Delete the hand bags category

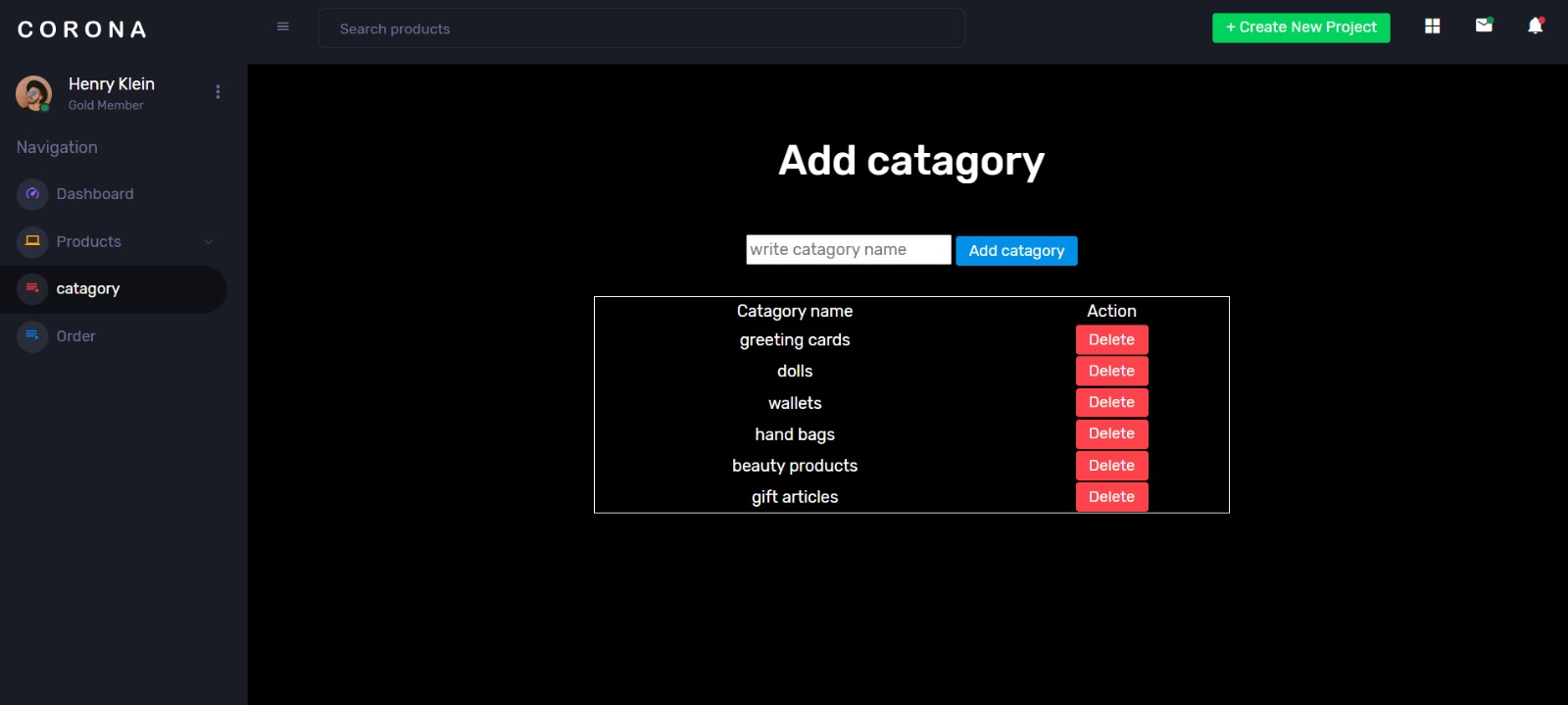[1111, 433]
